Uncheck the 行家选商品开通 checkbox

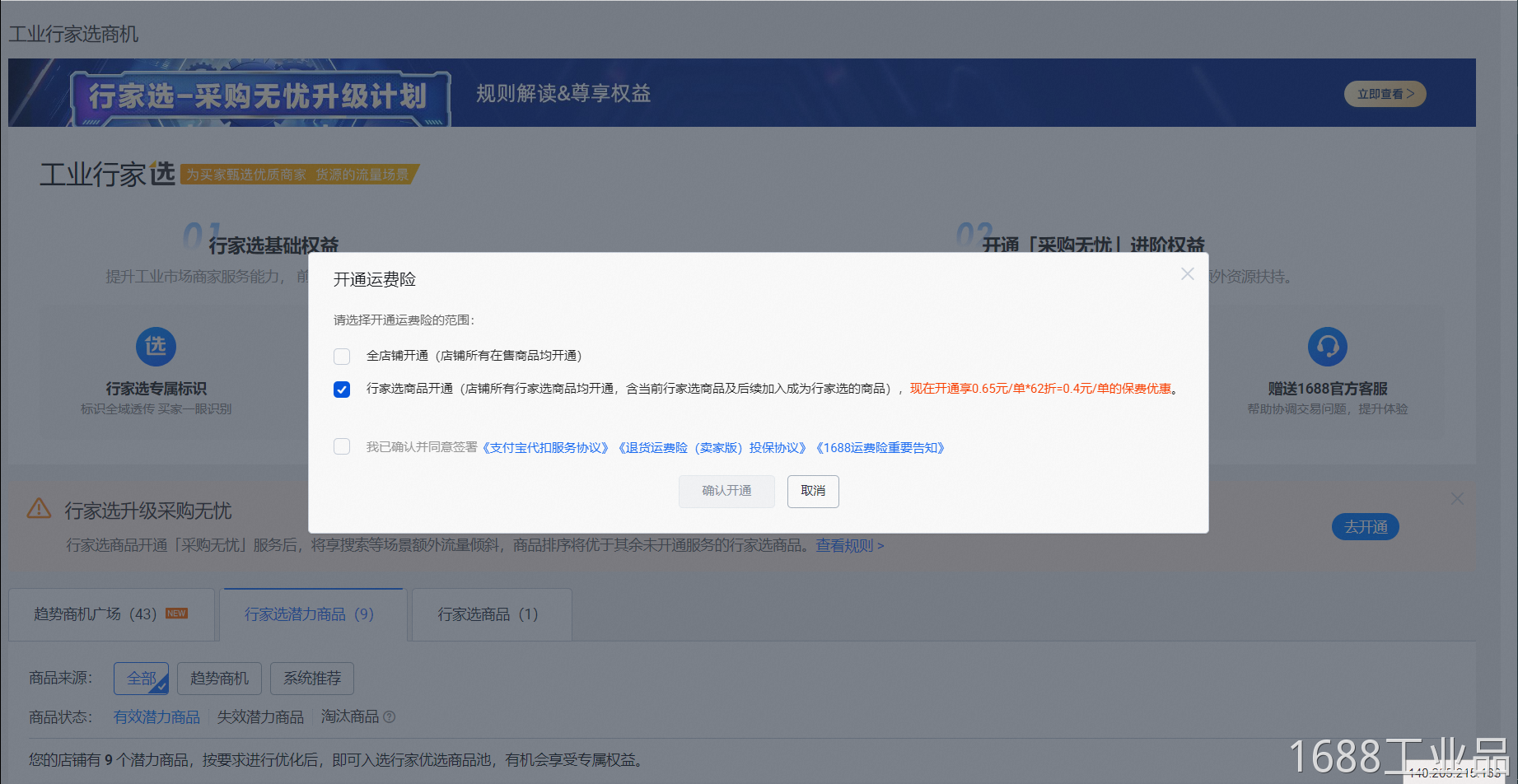pos(342,390)
